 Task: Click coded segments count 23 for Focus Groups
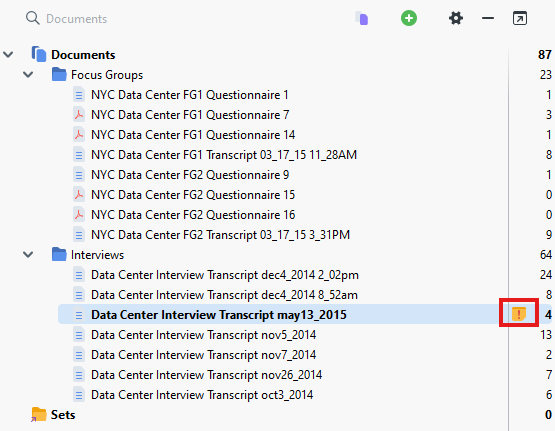pos(545,75)
